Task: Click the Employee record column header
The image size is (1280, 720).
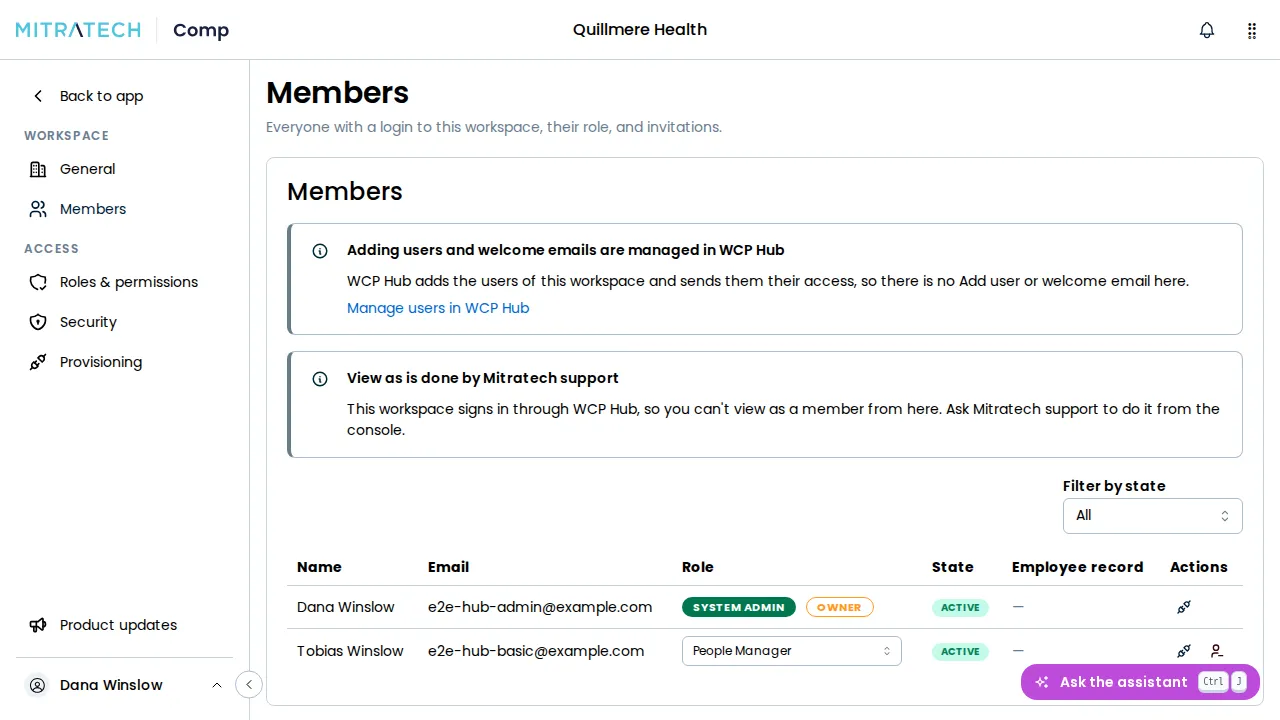Action: click(1077, 567)
